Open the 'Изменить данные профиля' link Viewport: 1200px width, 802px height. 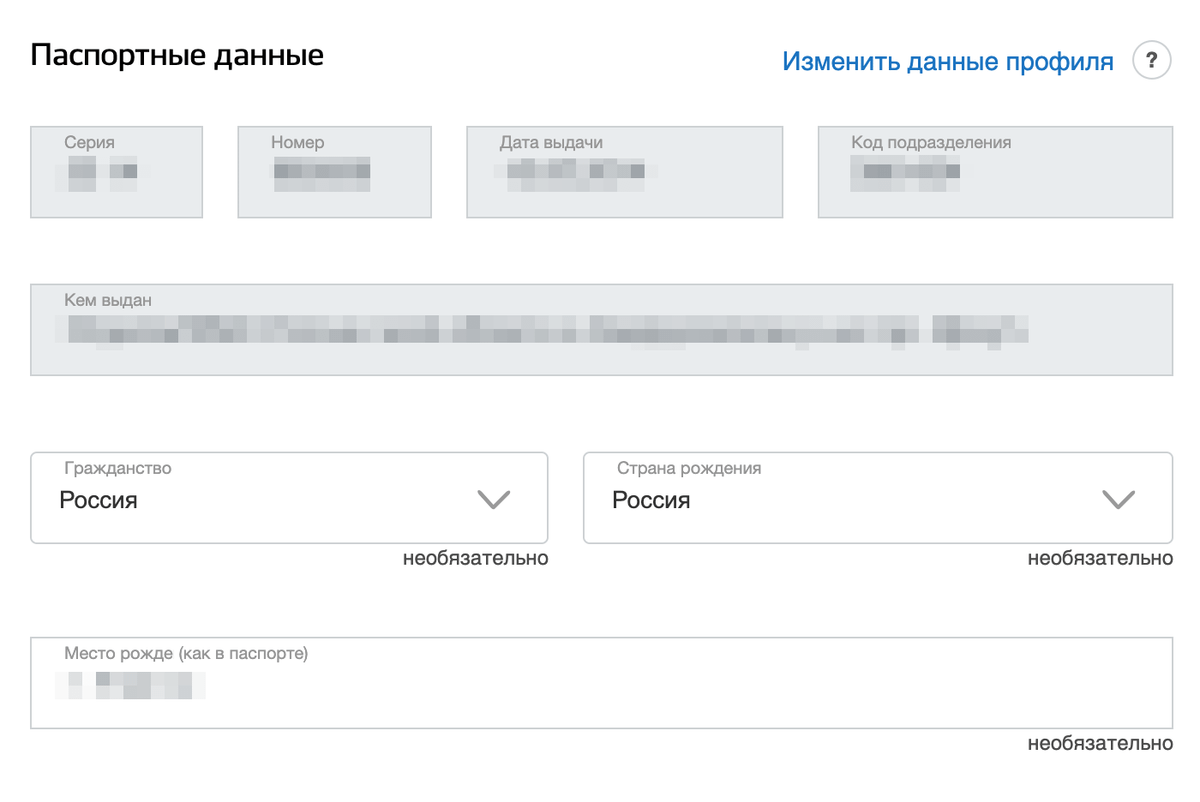(947, 62)
